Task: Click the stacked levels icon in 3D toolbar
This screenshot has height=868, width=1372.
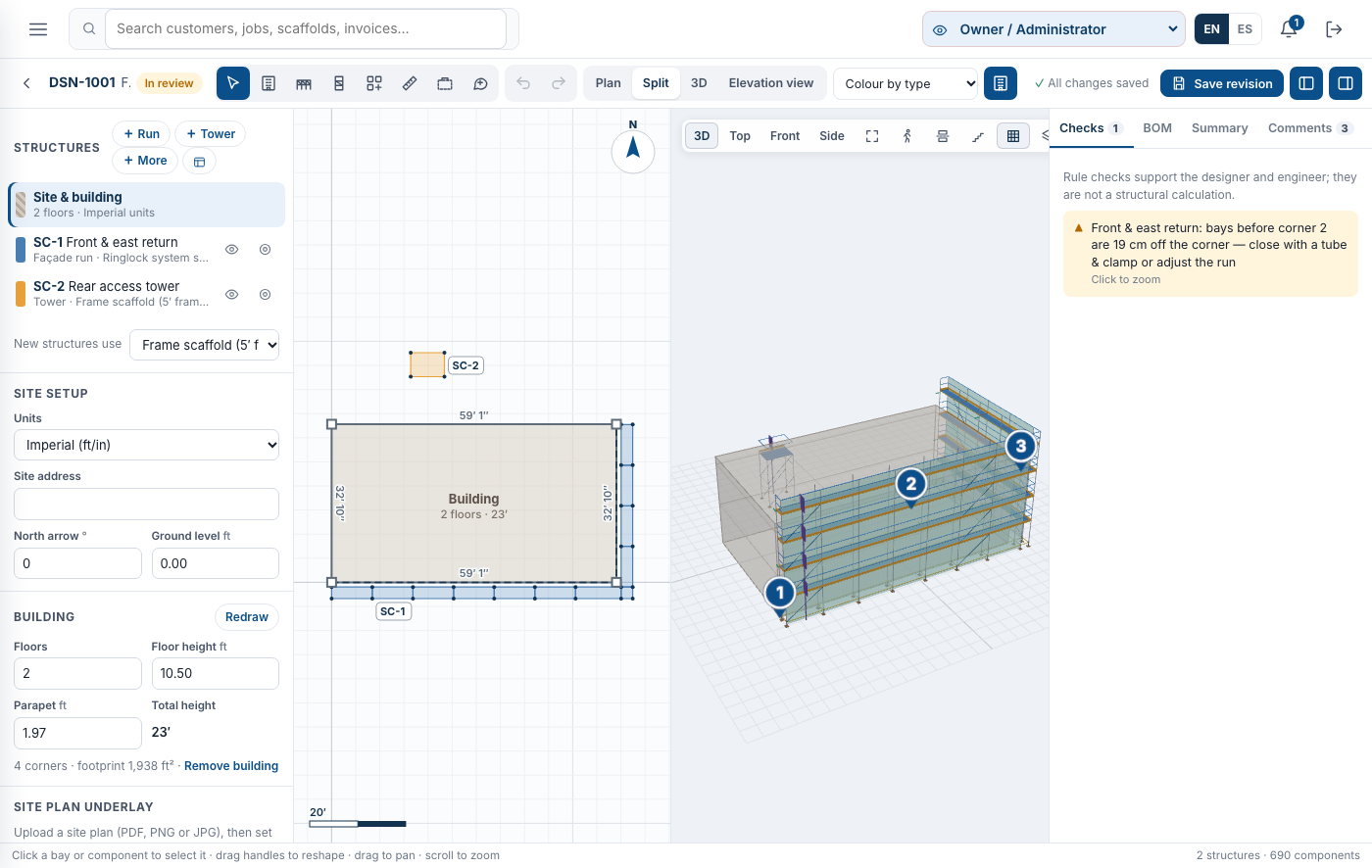Action: [943, 136]
